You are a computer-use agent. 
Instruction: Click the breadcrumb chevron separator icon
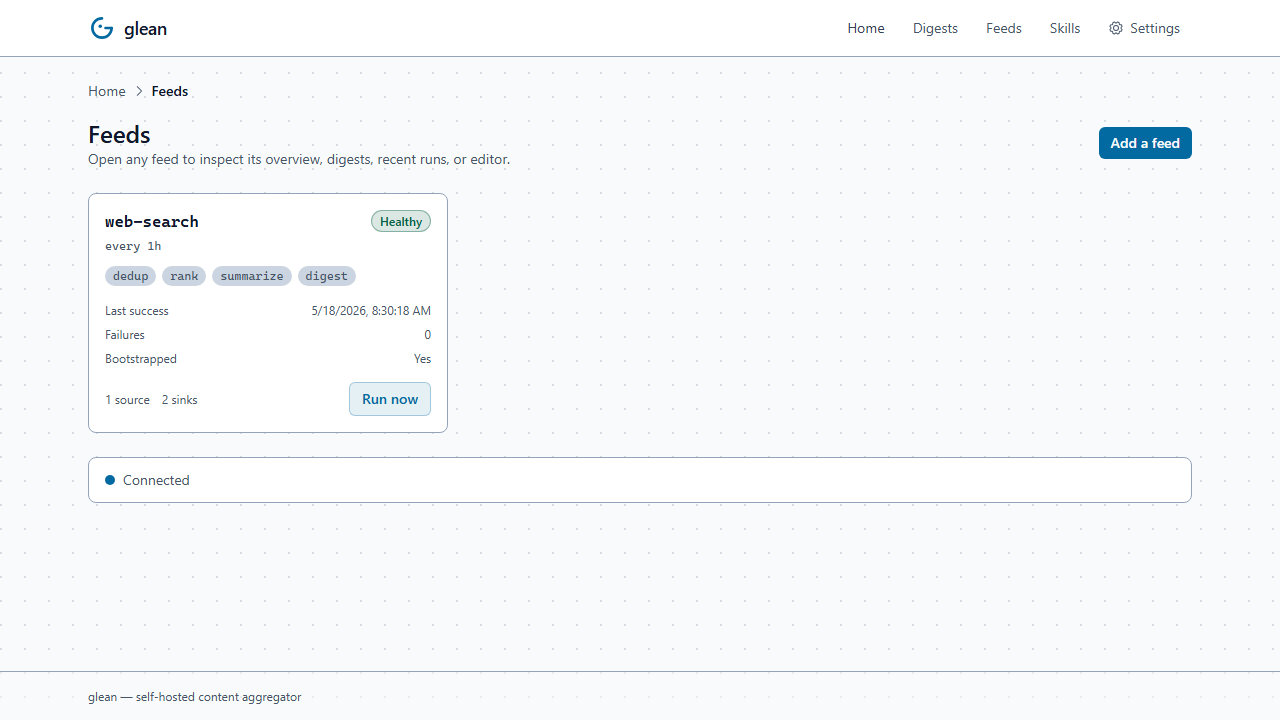pos(139,91)
